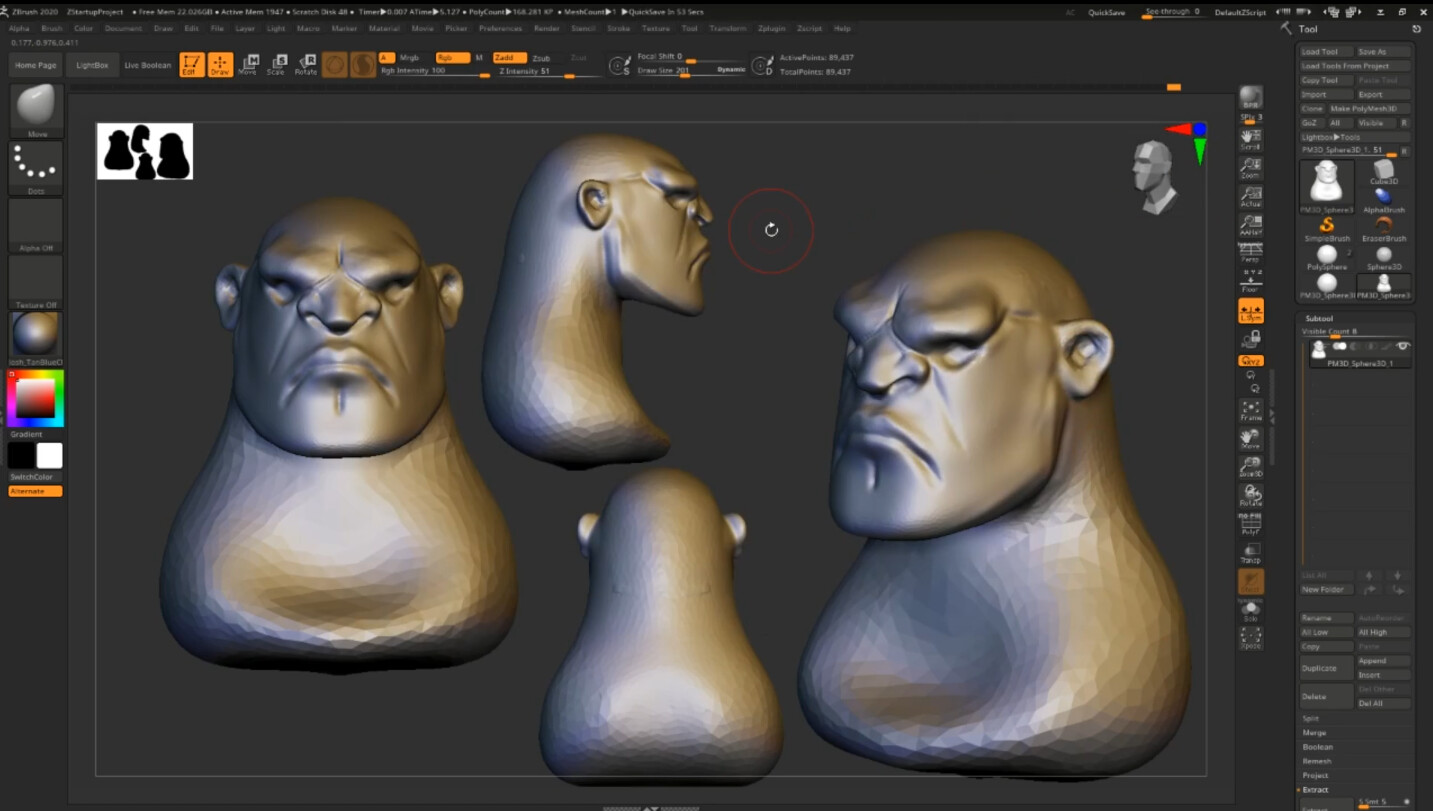Adjust the Draw Size slider
The image size is (1433, 811).
pos(687,73)
